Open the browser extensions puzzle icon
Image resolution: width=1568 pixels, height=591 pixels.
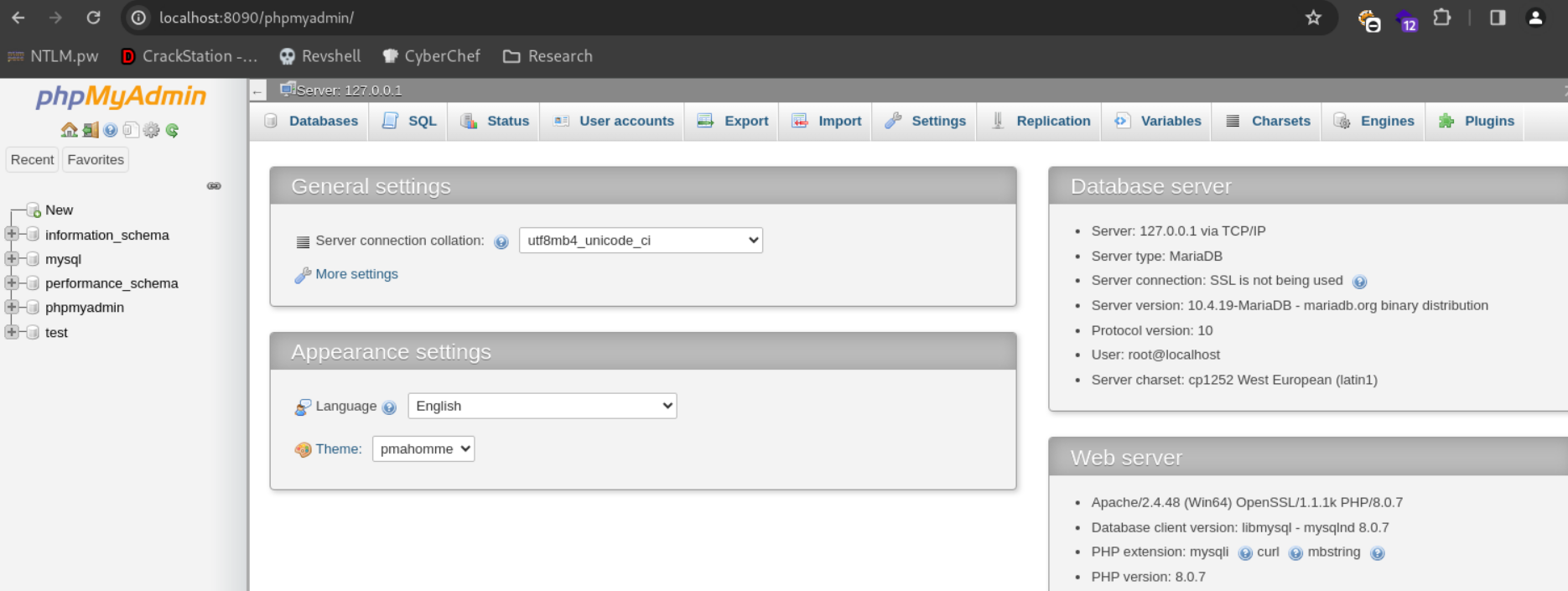tap(1442, 18)
